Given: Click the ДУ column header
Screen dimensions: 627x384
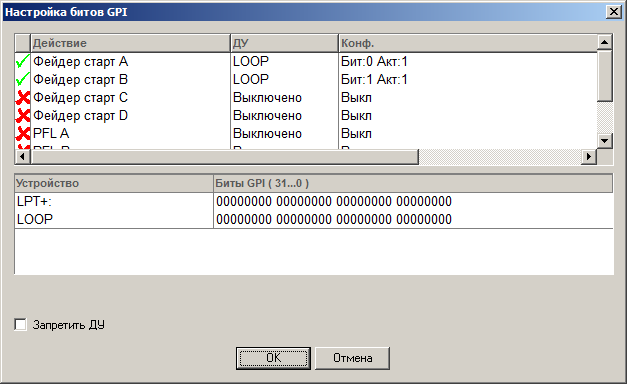Looking at the screenshot, I should coord(284,43).
